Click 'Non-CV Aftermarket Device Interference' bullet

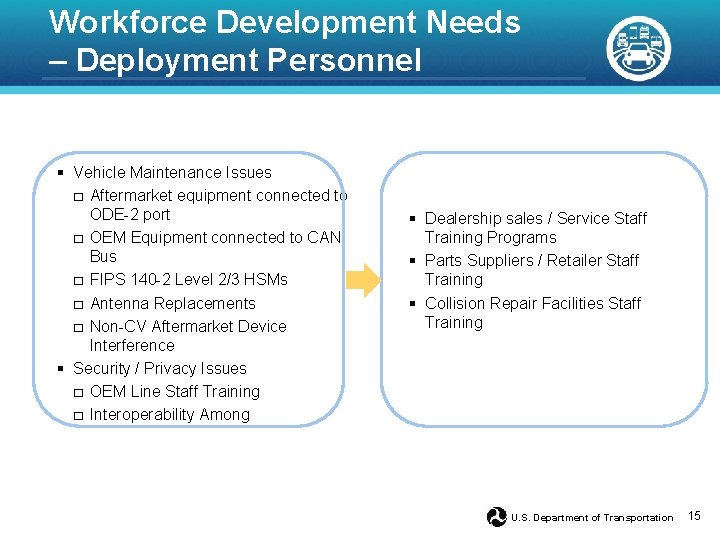pyautogui.click(x=188, y=336)
